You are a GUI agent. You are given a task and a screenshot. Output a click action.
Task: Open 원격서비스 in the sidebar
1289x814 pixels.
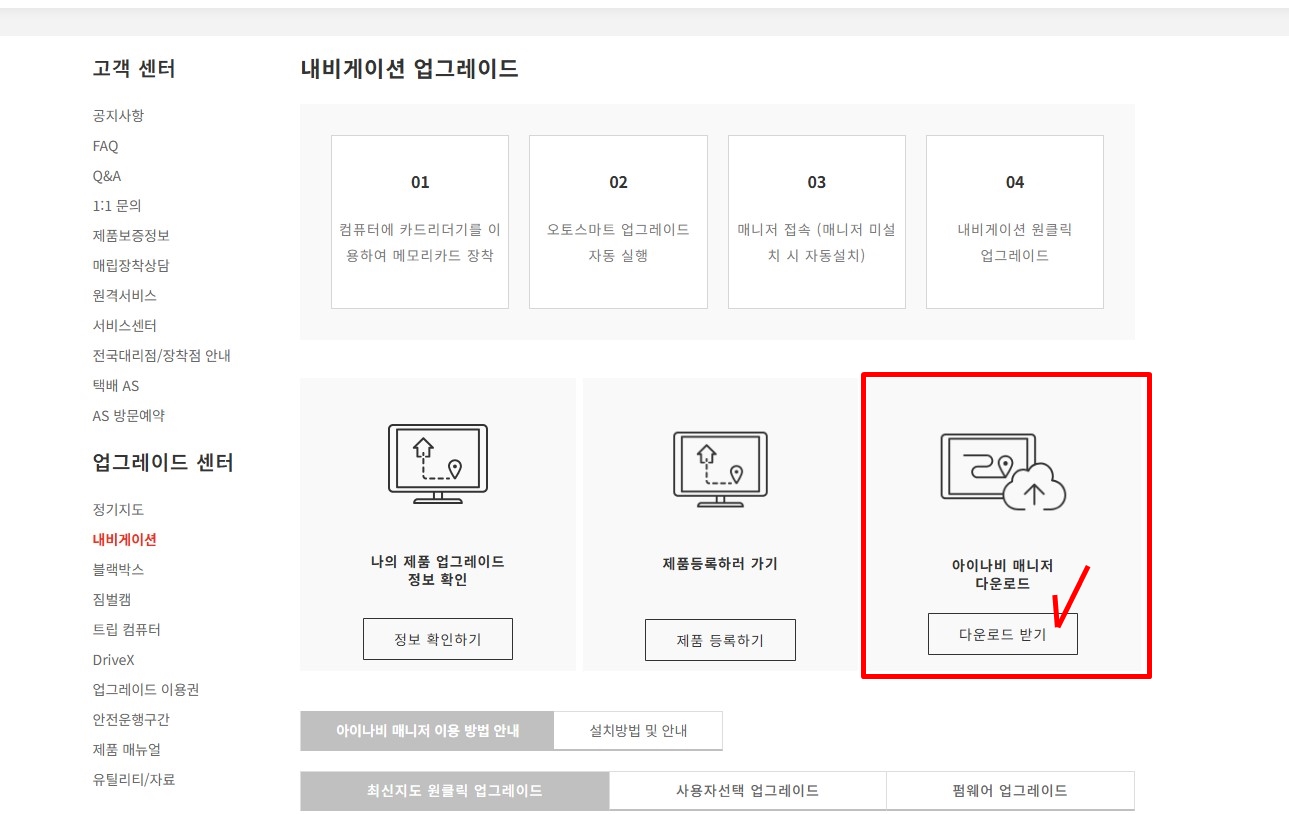pyautogui.click(x=124, y=296)
